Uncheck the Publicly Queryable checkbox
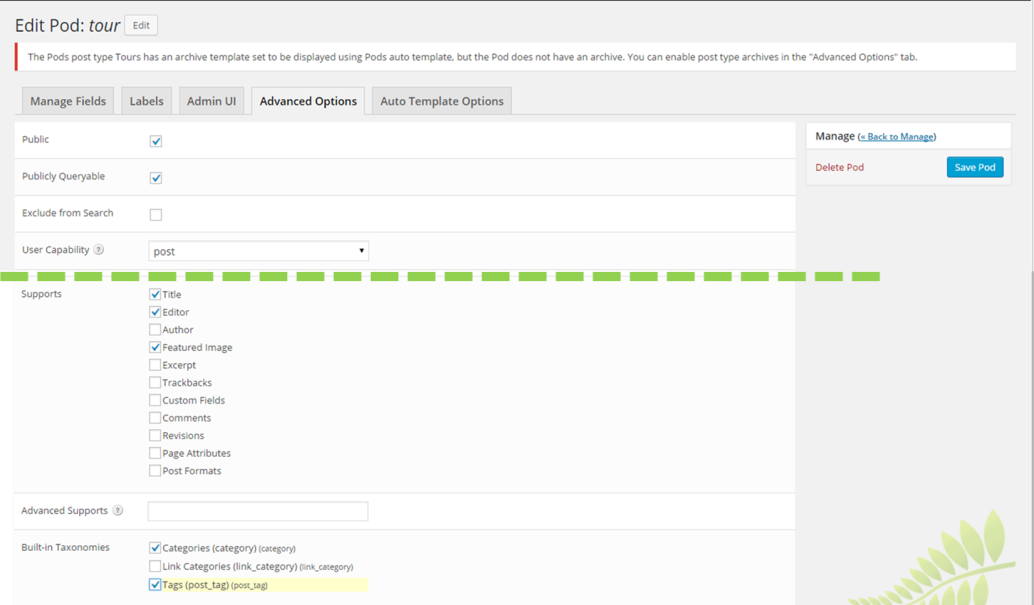This screenshot has width=1034, height=605. [156, 178]
